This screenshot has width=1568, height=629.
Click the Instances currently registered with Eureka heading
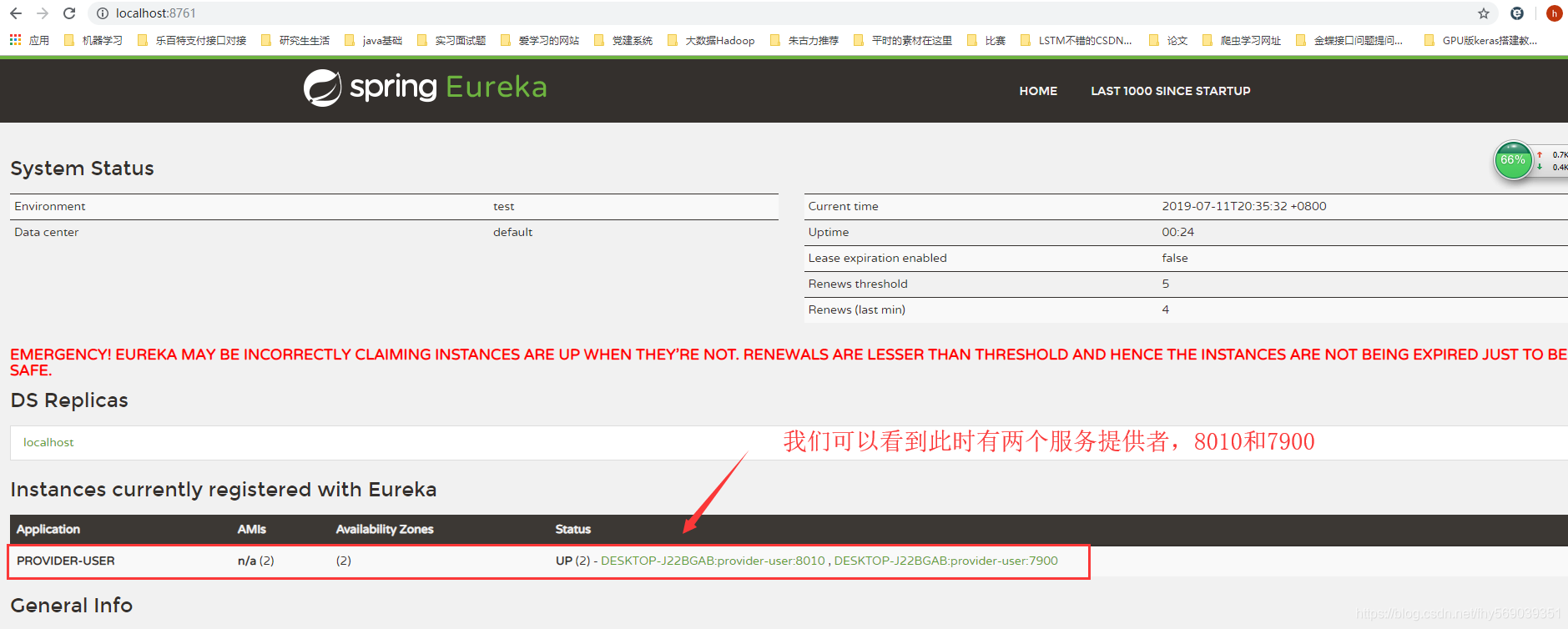pos(224,490)
